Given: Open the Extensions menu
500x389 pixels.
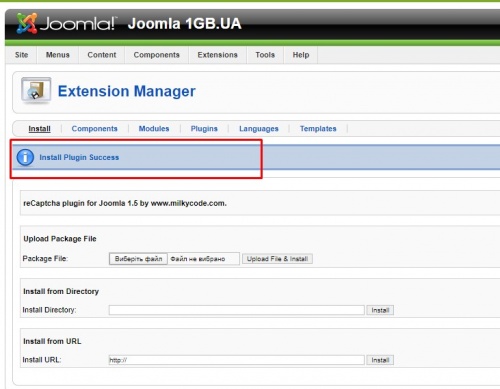Looking at the screenshot, I should click(217, 55).
